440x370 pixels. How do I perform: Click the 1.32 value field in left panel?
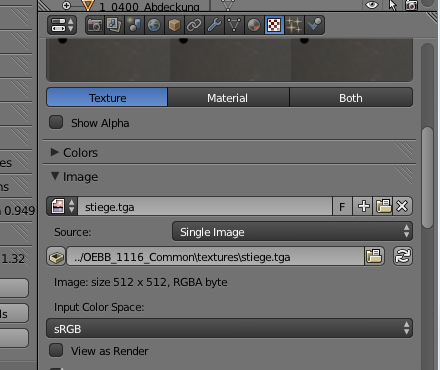point(13,258)
